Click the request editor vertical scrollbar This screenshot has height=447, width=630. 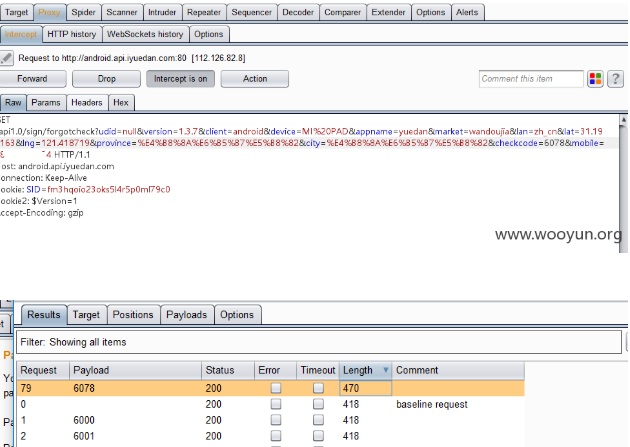[623, 184]
